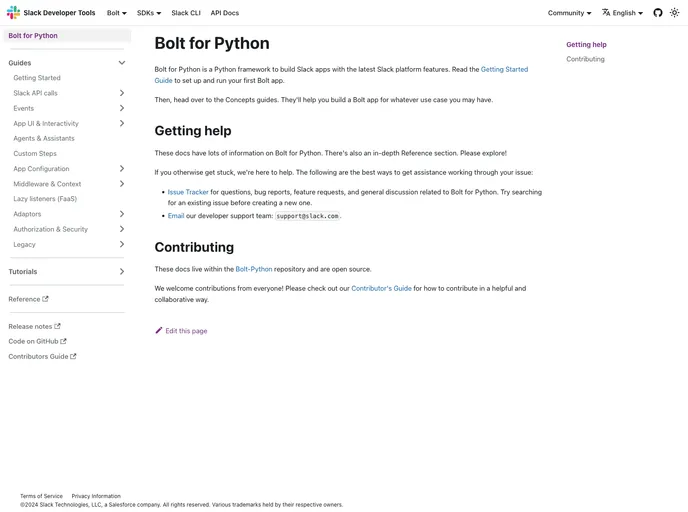688x512 pixels.
Task: Expand the App UI & Interactivity chevron
Action: coord(122,123)
